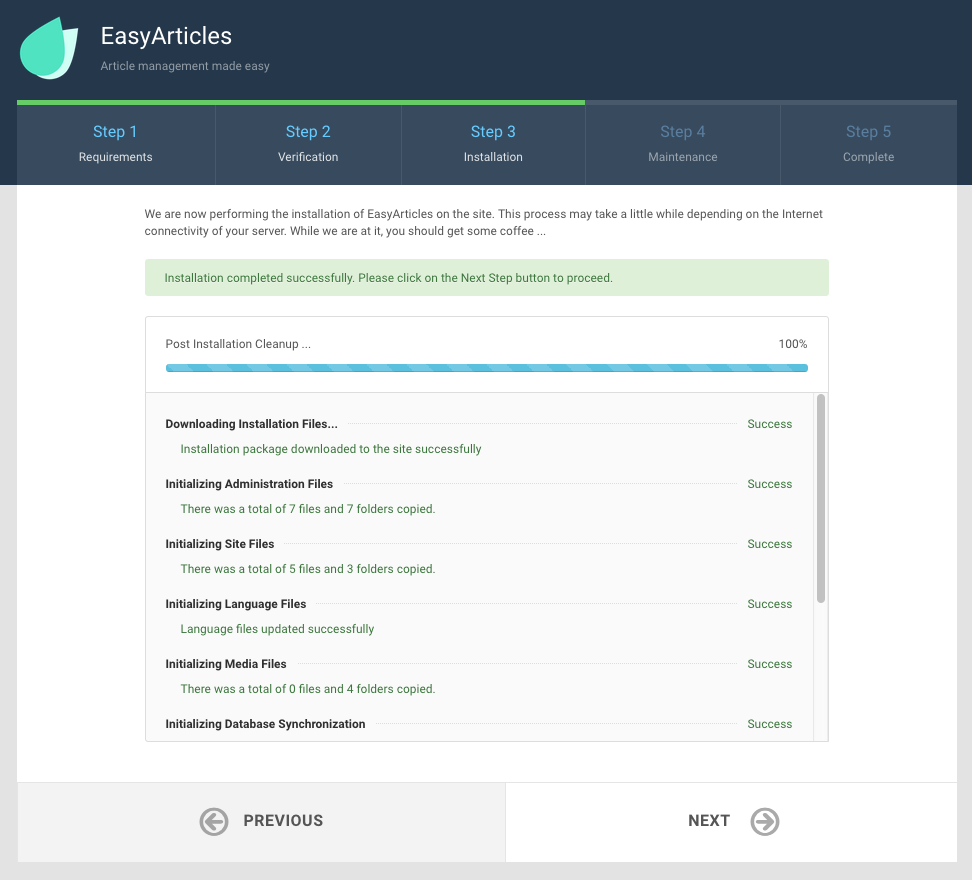
Task: Click the EasyArticles leaf logo
Action: 49,48
